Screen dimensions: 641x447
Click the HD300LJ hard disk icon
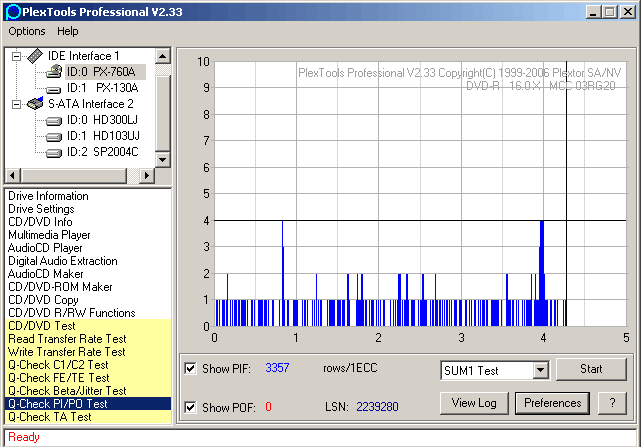coord(53,120)
